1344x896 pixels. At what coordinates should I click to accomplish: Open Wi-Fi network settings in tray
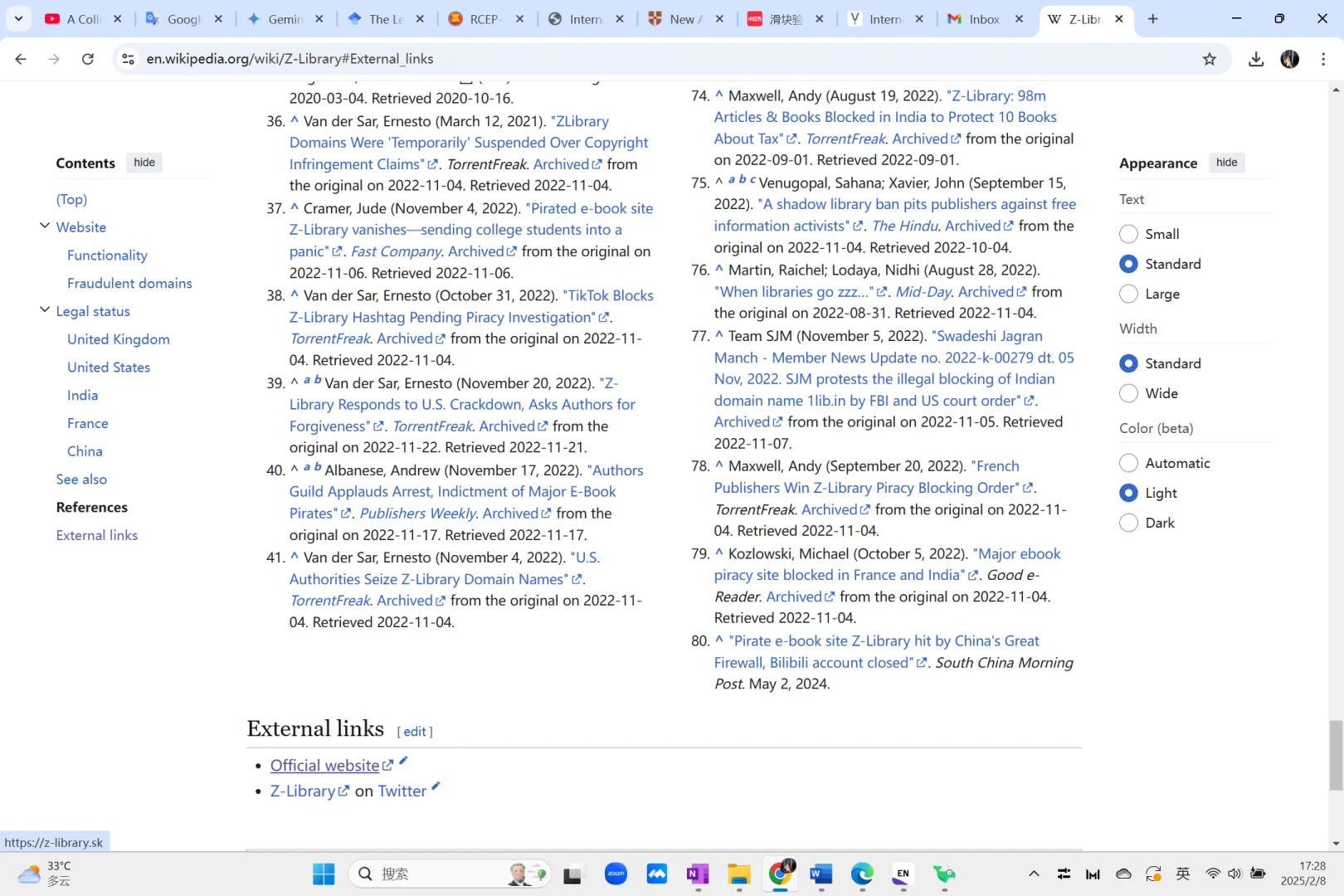(1213, 874)
